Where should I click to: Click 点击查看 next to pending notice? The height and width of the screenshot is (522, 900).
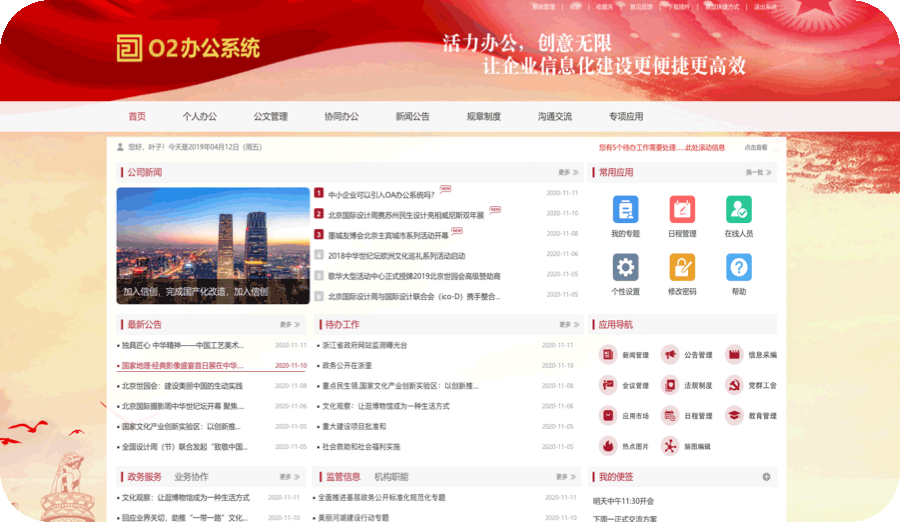pos(756,148)
